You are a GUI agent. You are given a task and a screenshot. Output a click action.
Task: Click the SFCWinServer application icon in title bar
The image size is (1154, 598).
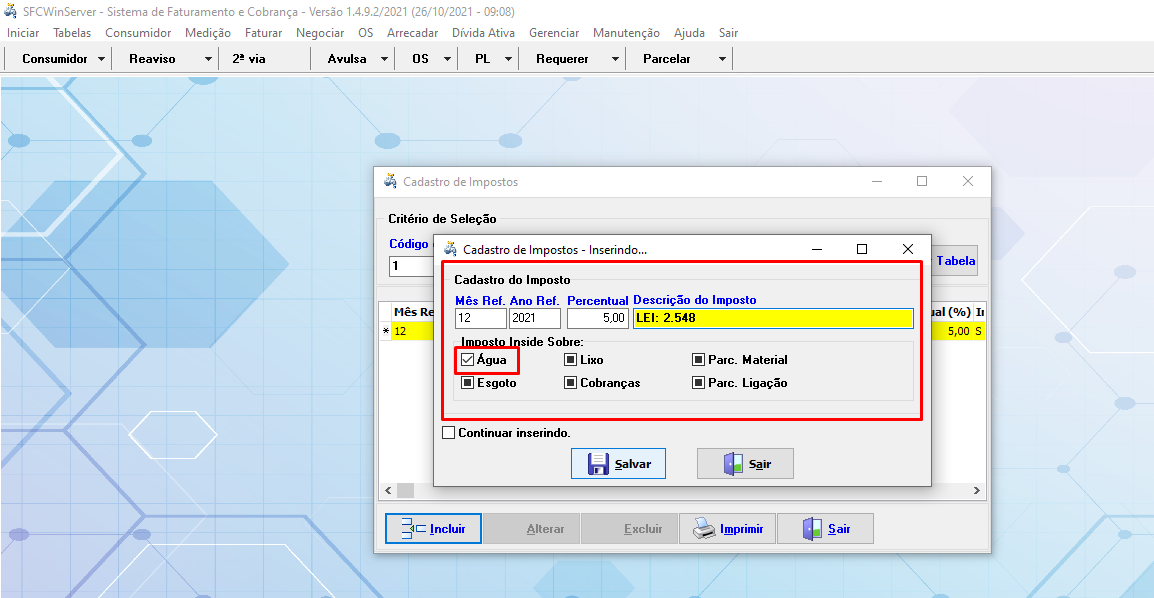[x=10, y=12]
